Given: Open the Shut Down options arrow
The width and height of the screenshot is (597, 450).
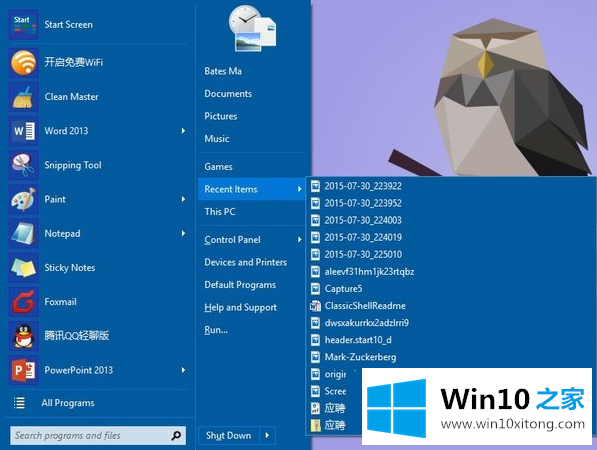Looking at the screenshot, I should 267,435.
